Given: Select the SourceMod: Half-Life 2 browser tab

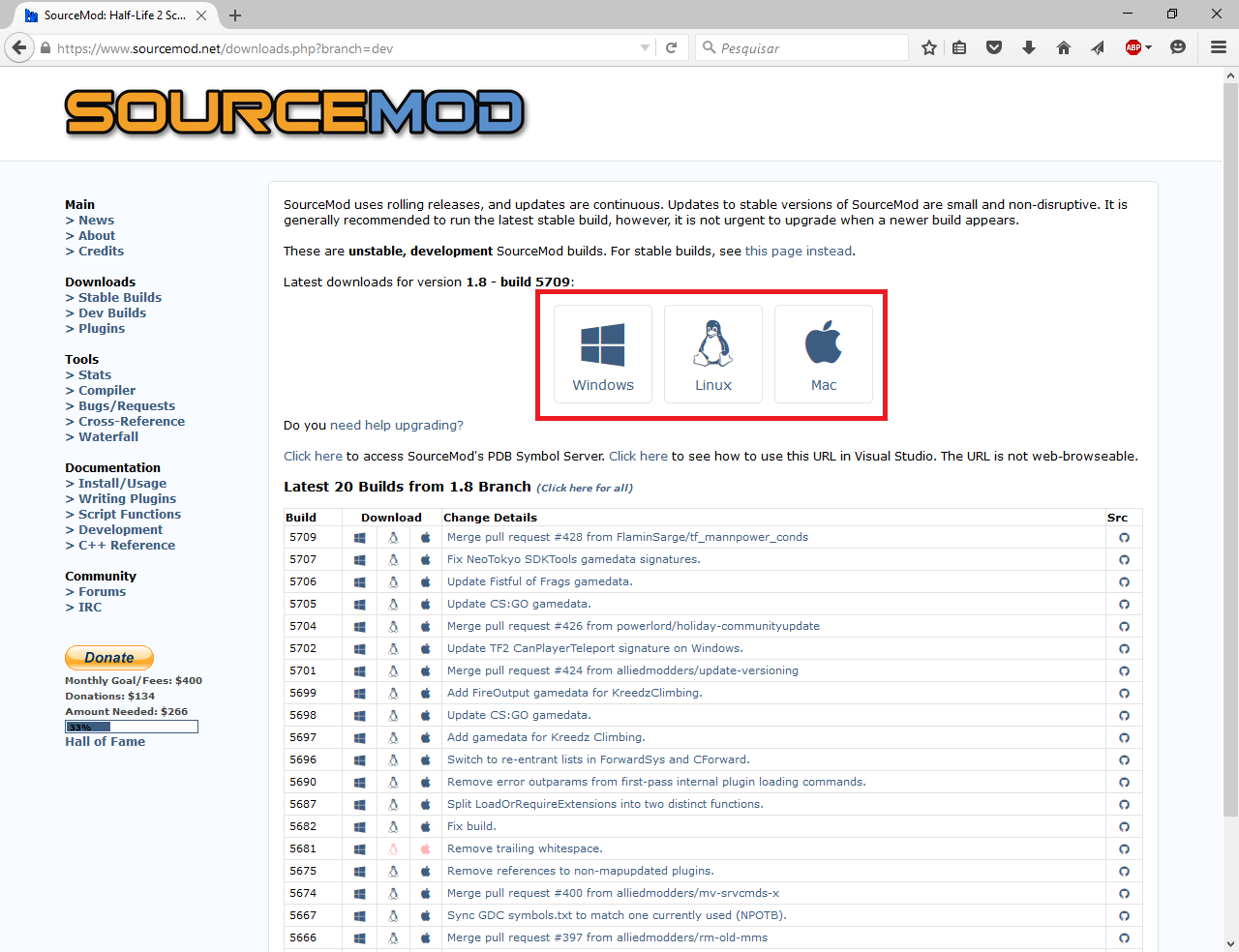Looking at the screenshot, I should tap(114, 15).
